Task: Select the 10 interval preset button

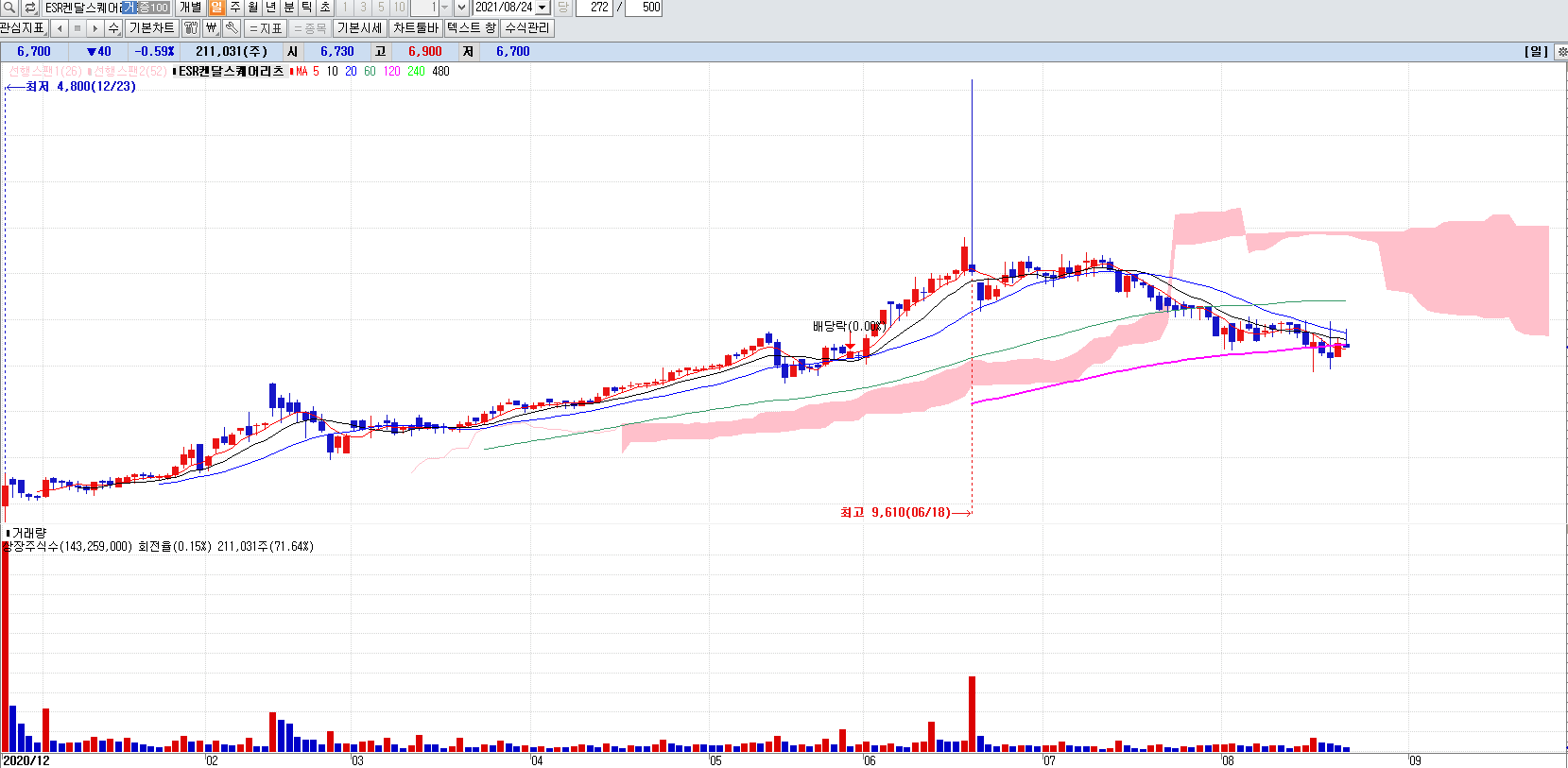Action: (400, 8)
